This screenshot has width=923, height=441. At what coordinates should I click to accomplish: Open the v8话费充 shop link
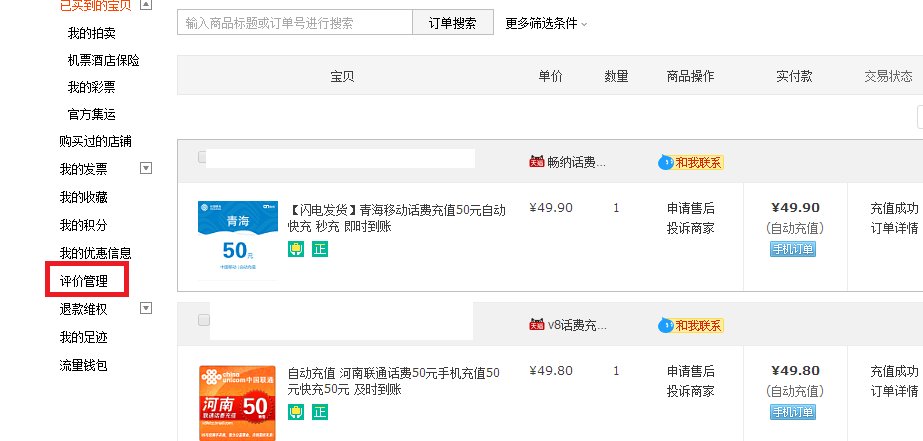click(x=577, y=325)
